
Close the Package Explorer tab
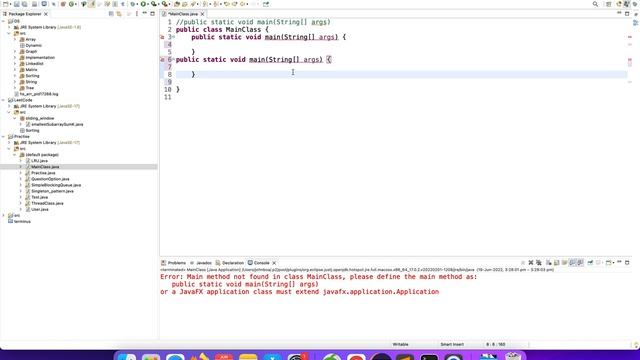click(46, 14)
